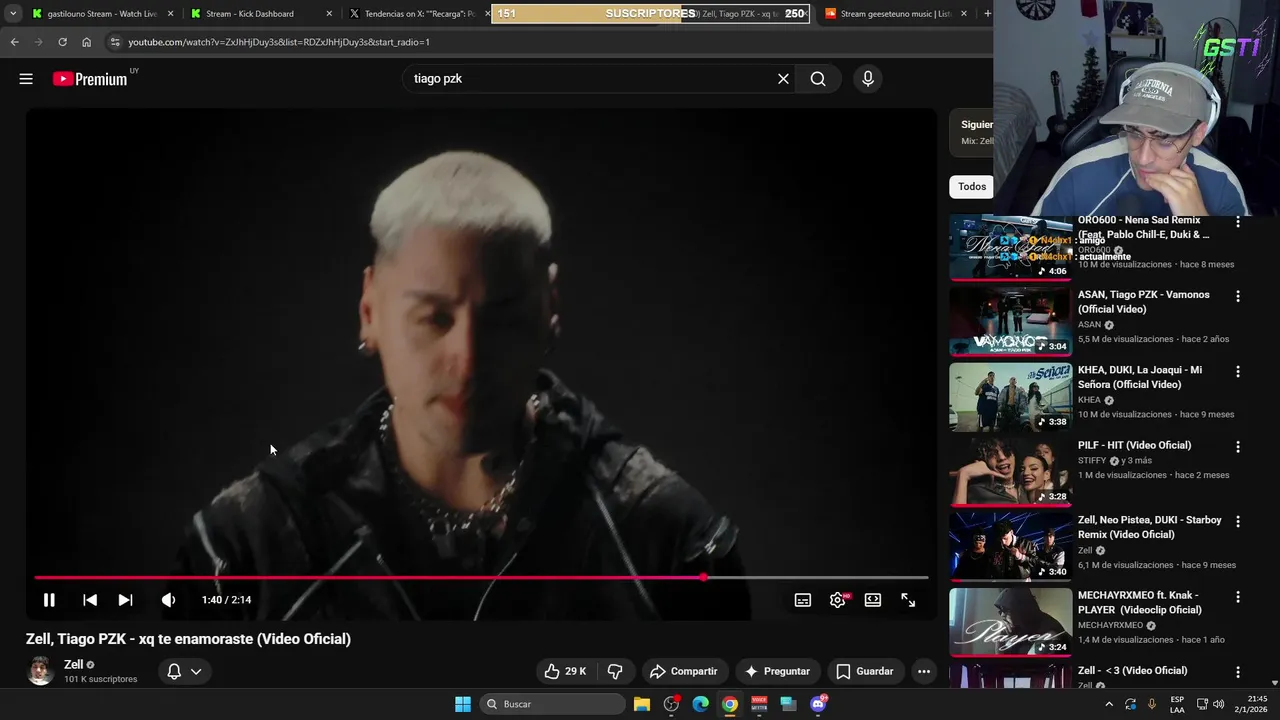View site information icon in address bar

115,42
